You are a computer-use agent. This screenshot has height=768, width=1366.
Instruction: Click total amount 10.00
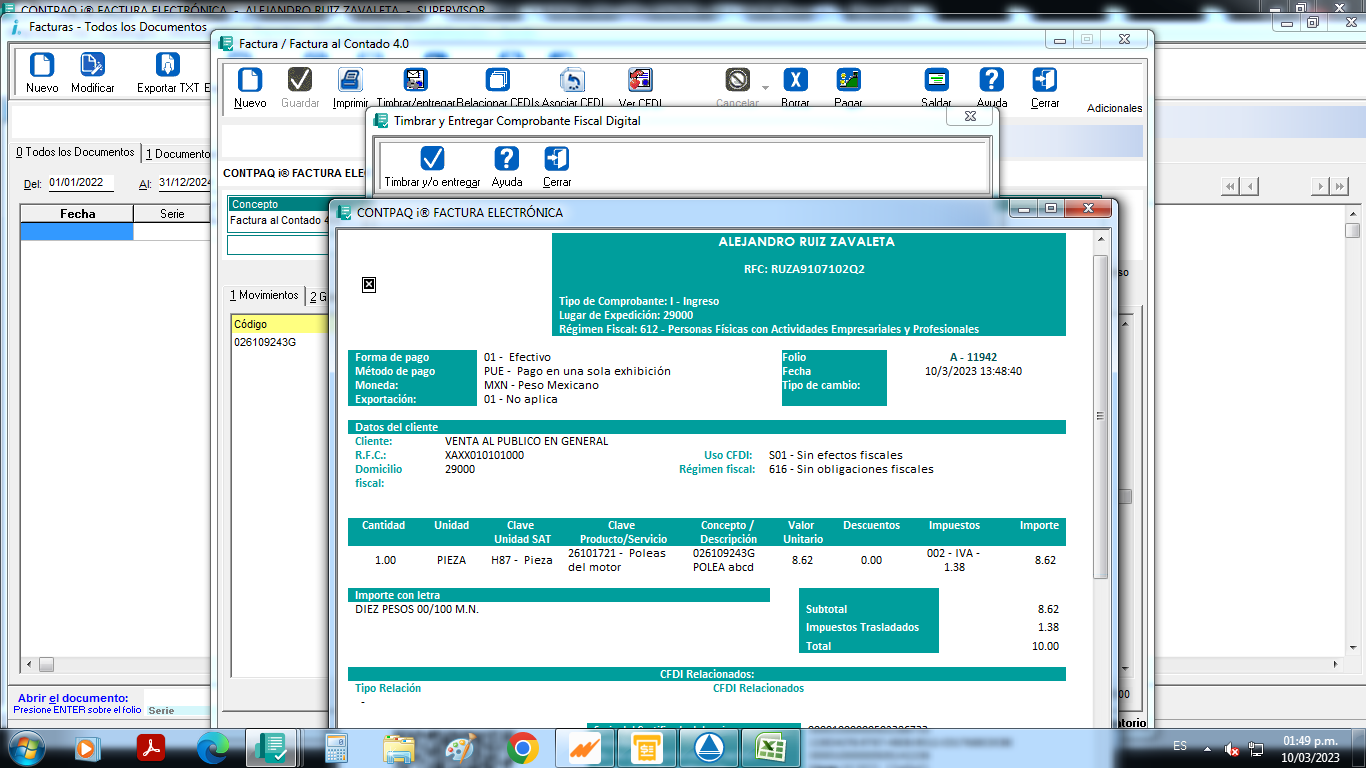1045,646
